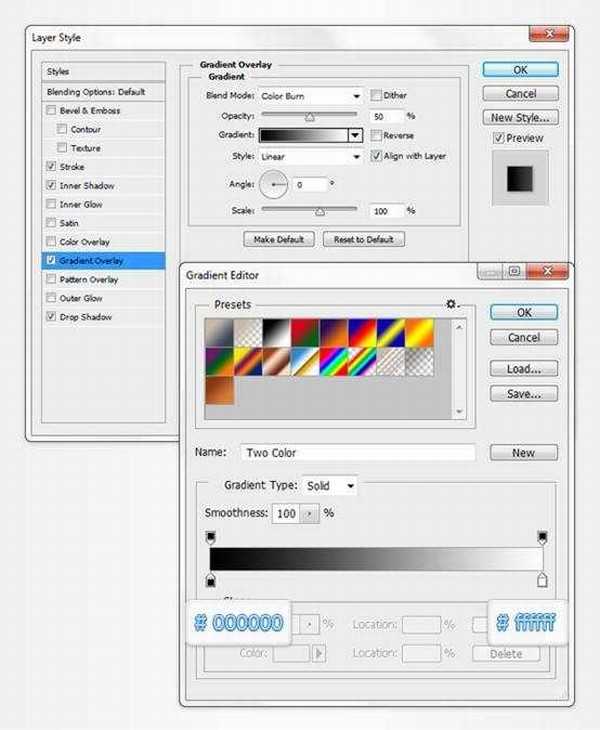Select the black color stop under gradient bar
Image resolution: width=600 pixels, height=730 pixels.
tap(211, 580)
